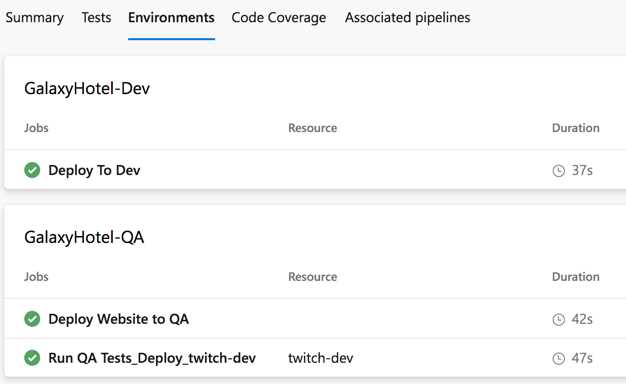Open the Deploy To Dev job

tap(94, 170)
